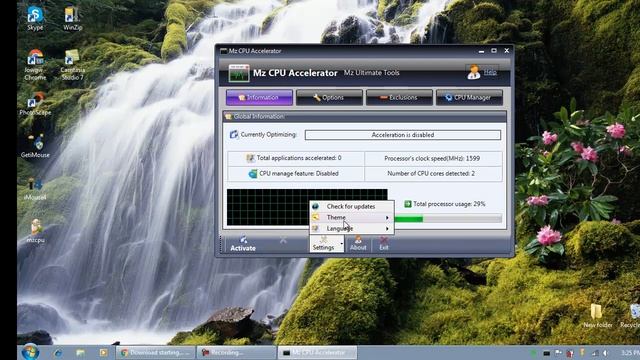Click the Language submenu arrow
Image resolution: width=640 pixels, height=360 pixels.
[x=387, y=229]
